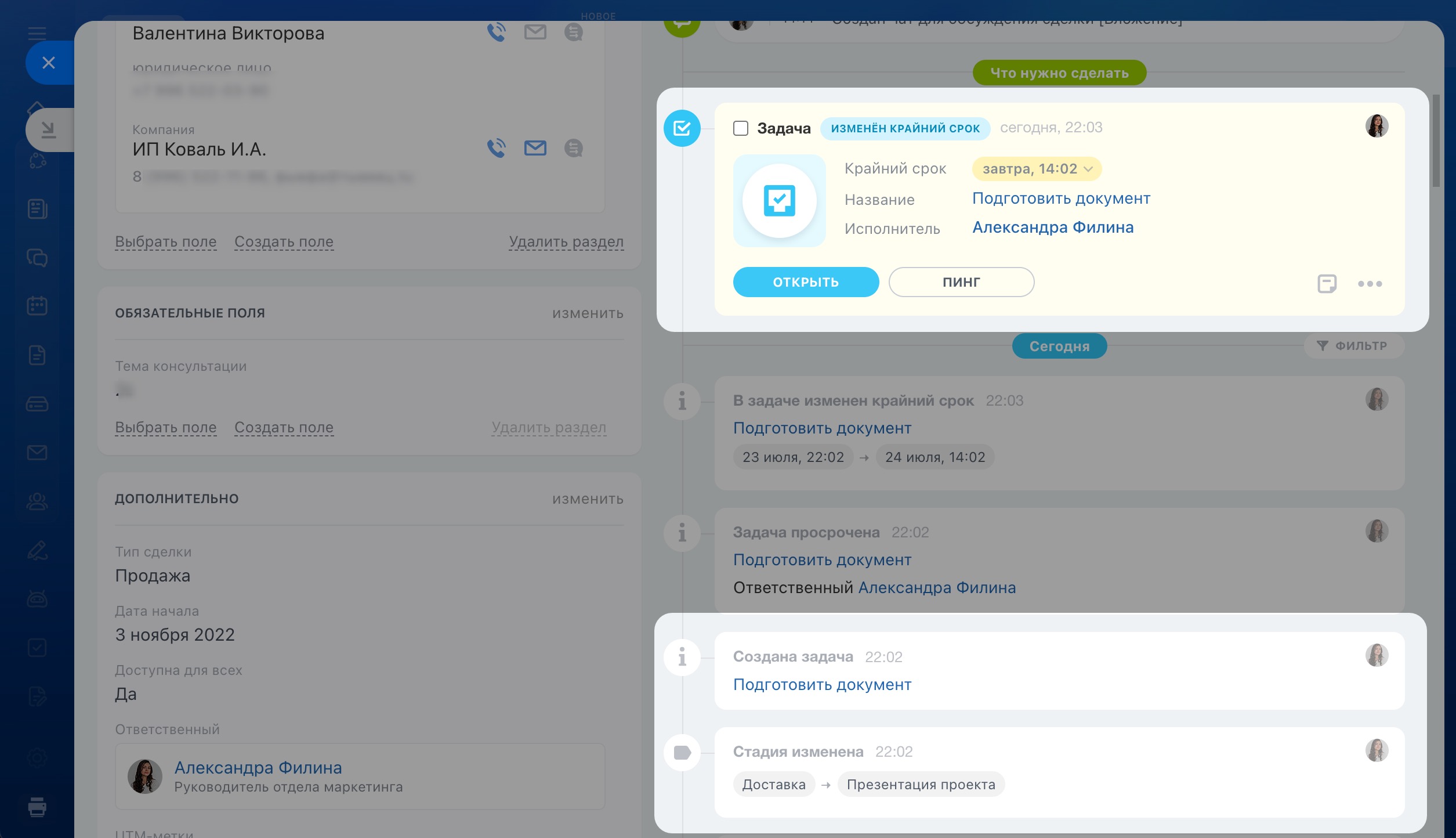The width and height of the screenshot is (1456, 838).
Task: Click Удалить раздел in ОБЯЗАТЕЛЬНЫЕ ПОЛЯ section
Action: (549, 427)
